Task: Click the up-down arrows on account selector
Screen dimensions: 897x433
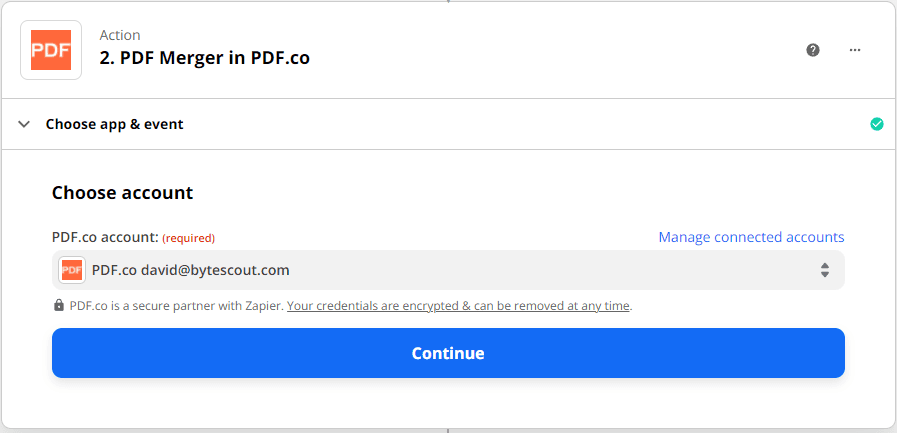Action: tap(825, 270)
